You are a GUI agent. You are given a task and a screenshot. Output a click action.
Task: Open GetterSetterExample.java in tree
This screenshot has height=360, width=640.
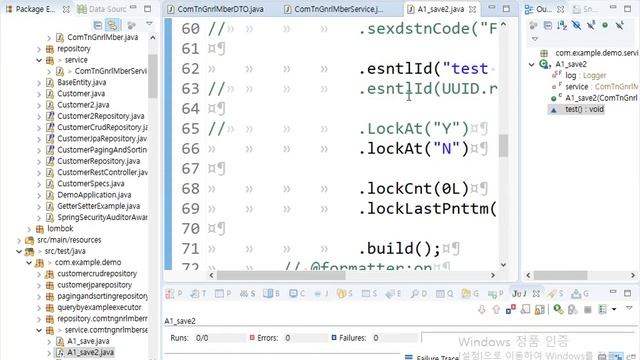[98, 206]
